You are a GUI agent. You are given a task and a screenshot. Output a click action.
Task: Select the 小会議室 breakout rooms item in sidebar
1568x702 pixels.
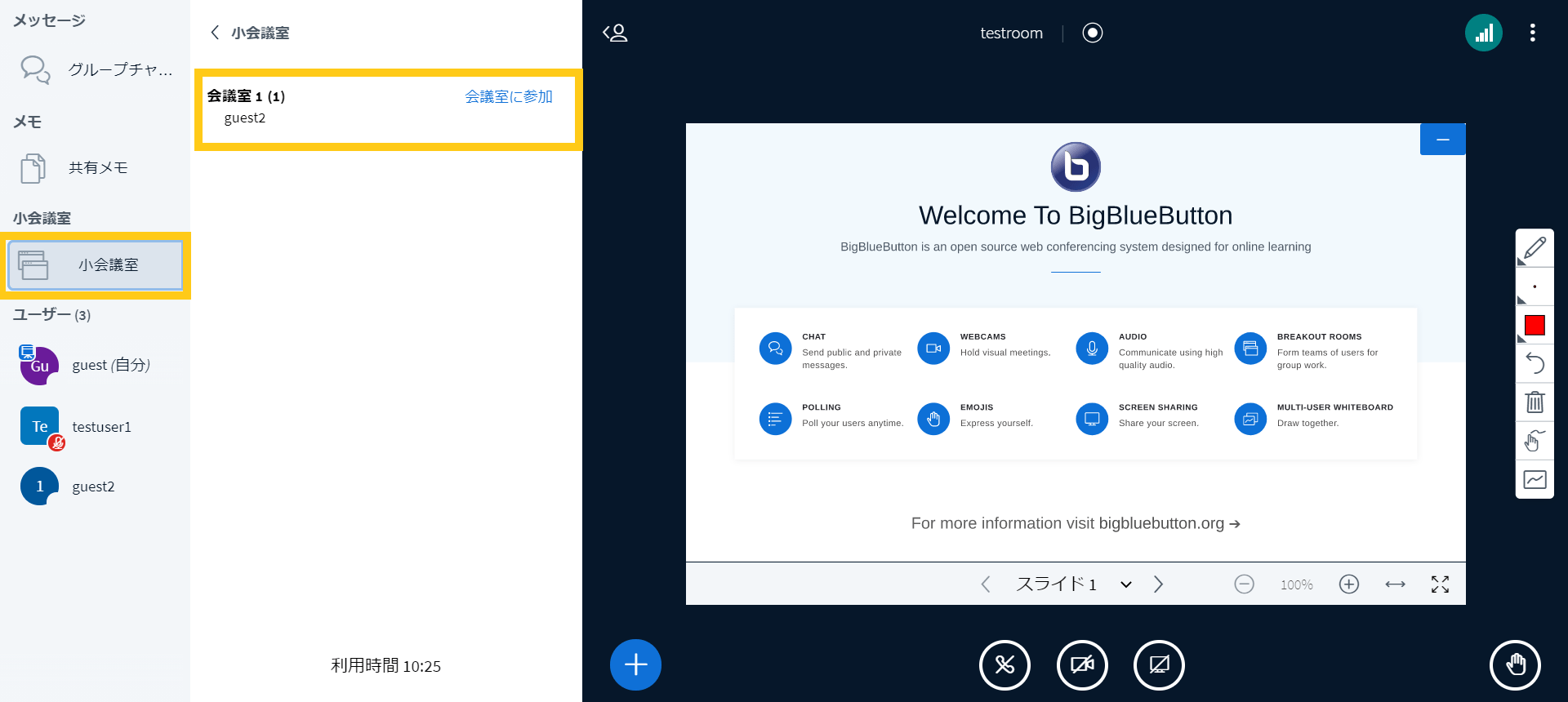96,265
